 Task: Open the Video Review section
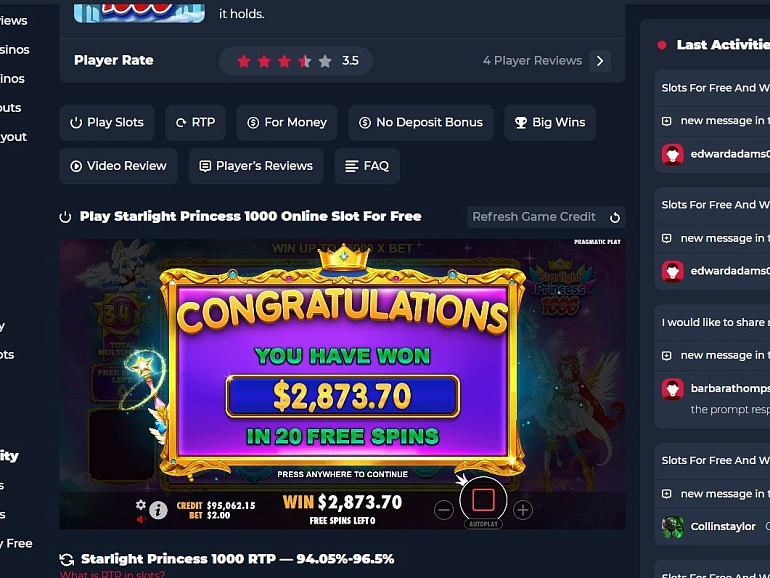pyautogui.click(x=118, y=166)
